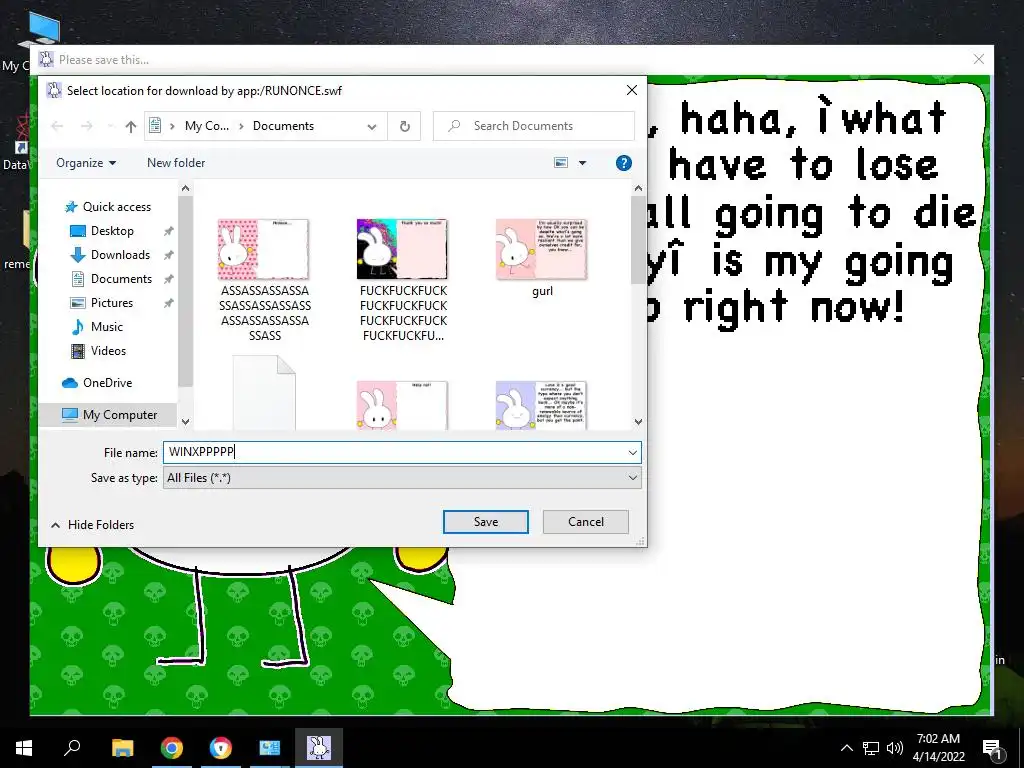
Task: Click the file list scroll down arrow
Action: (638, 422)
